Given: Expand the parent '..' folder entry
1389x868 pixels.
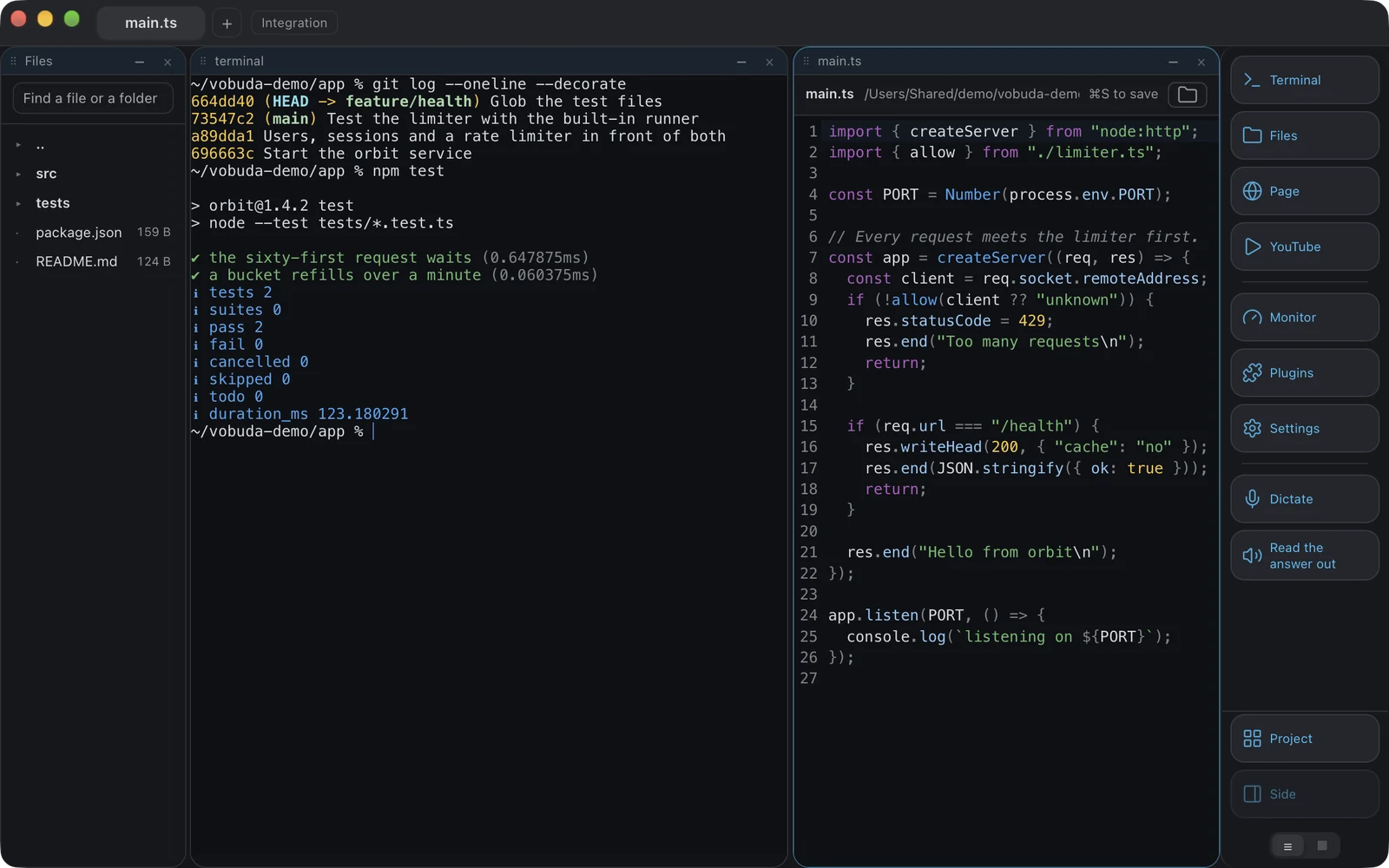Looking at the screenshot, I should [x=93, y=145].
